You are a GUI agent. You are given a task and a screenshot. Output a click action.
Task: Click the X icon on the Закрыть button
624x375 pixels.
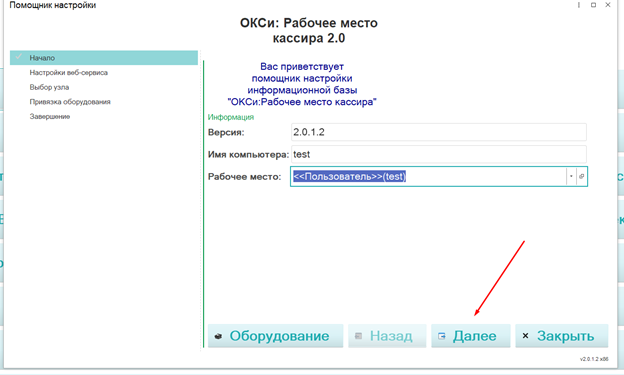coord(525,336)
